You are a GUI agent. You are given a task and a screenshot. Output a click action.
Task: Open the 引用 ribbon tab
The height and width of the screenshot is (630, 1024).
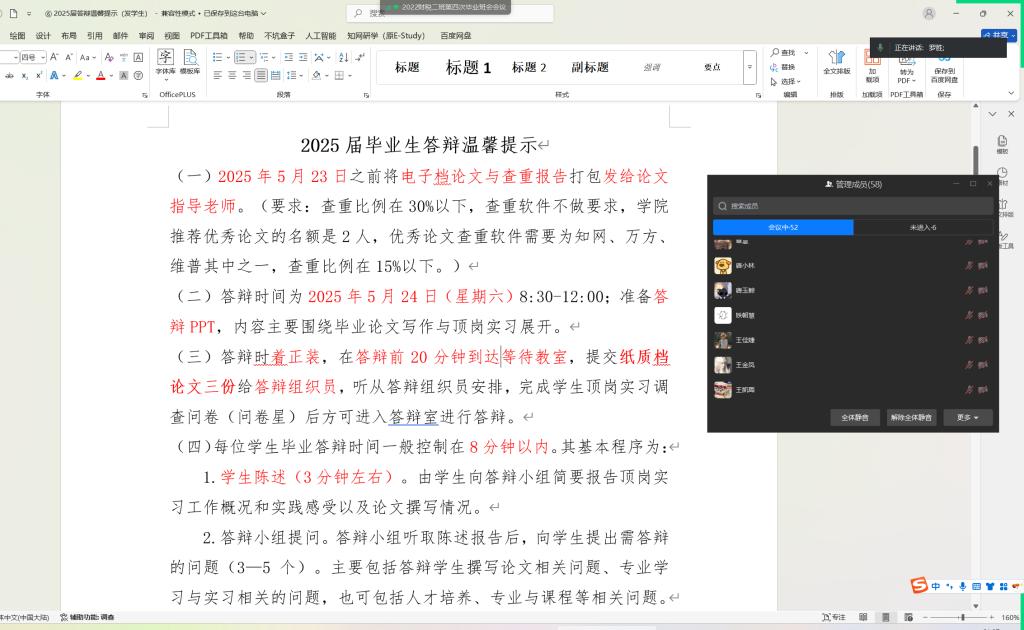point(94,35)
